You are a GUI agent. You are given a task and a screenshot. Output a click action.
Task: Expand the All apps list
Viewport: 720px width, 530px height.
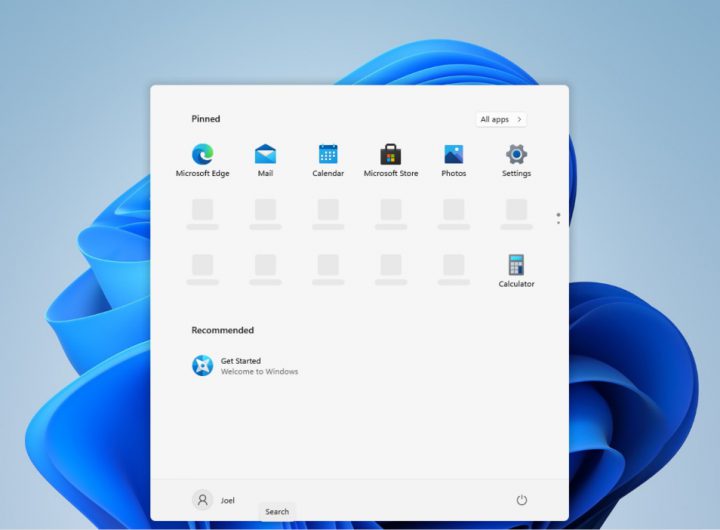pyautogui.click(x=501, y=119)
